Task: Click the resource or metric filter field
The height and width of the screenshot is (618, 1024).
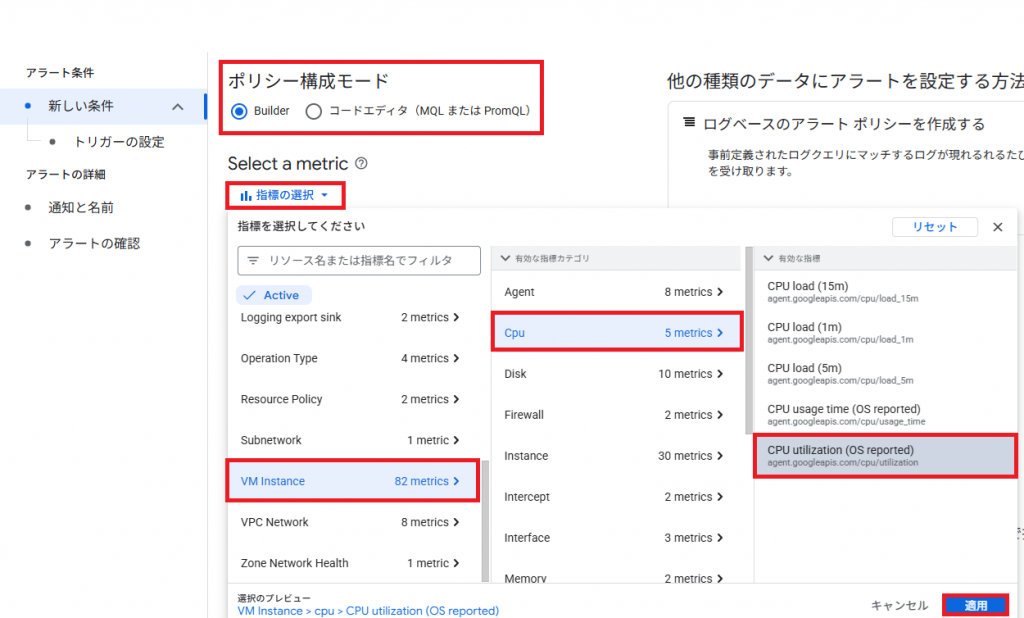Action: (360, 260)
